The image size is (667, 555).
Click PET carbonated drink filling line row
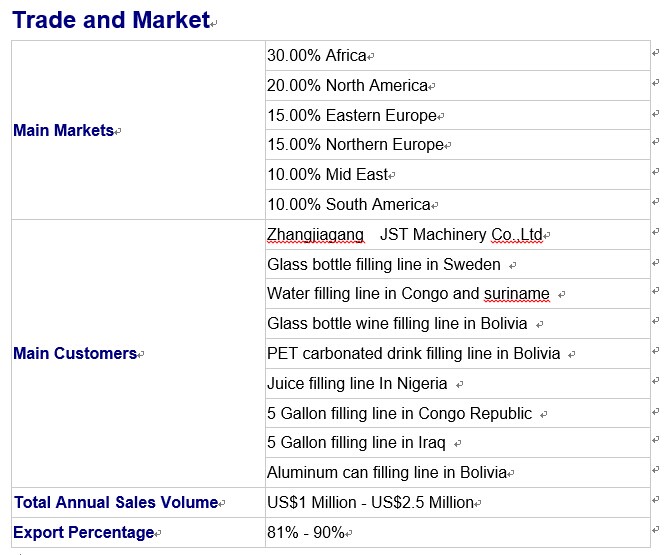(458, 353)
